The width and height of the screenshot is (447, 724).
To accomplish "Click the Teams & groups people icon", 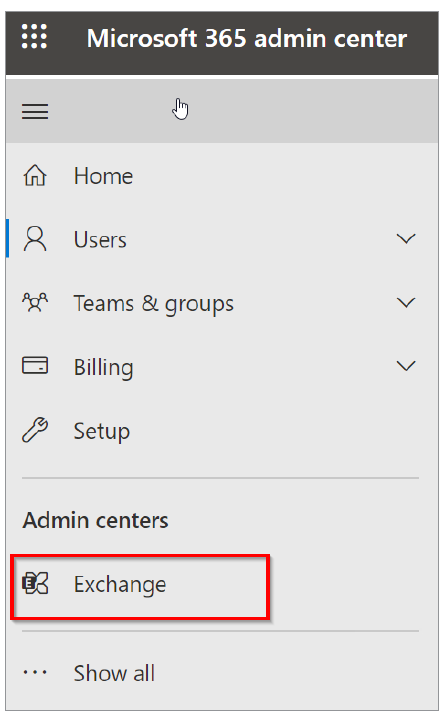I will (x=35, y=302).
